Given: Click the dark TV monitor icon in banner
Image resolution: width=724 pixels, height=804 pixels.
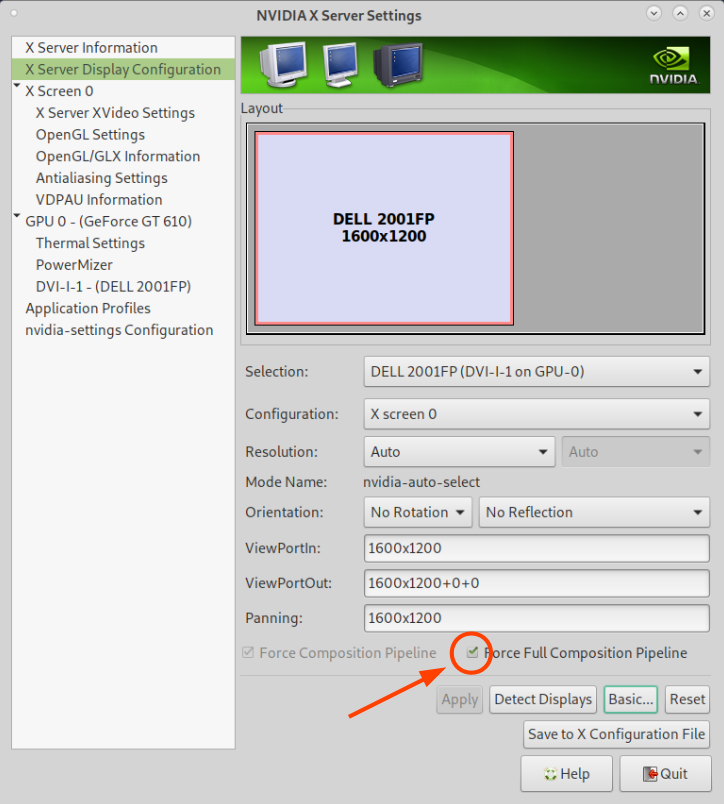Looking at the screenshot, I should [398, 65].
